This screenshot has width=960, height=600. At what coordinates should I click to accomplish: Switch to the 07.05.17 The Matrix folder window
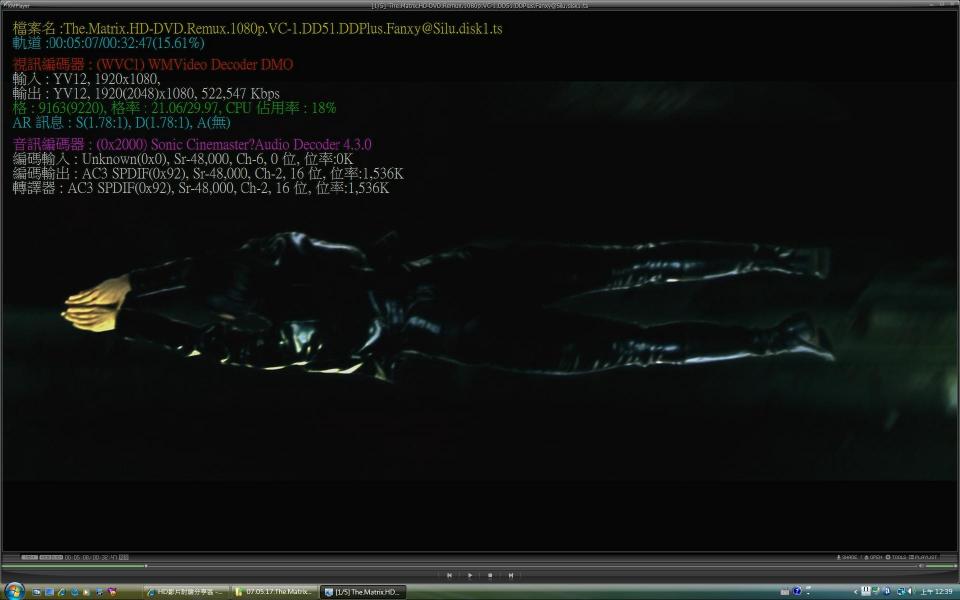[275, 592]
